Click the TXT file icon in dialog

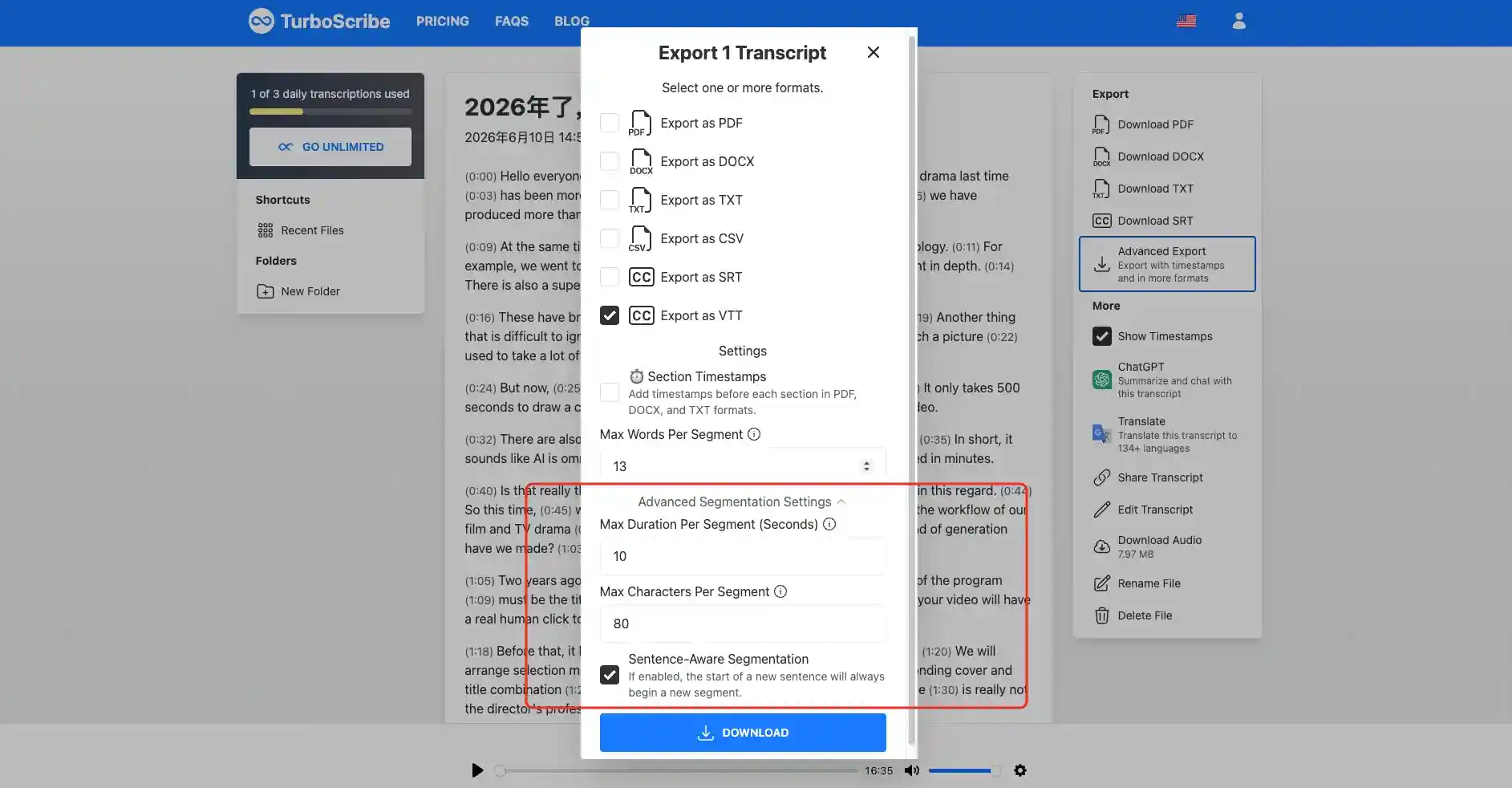click(x=640, y=200)
